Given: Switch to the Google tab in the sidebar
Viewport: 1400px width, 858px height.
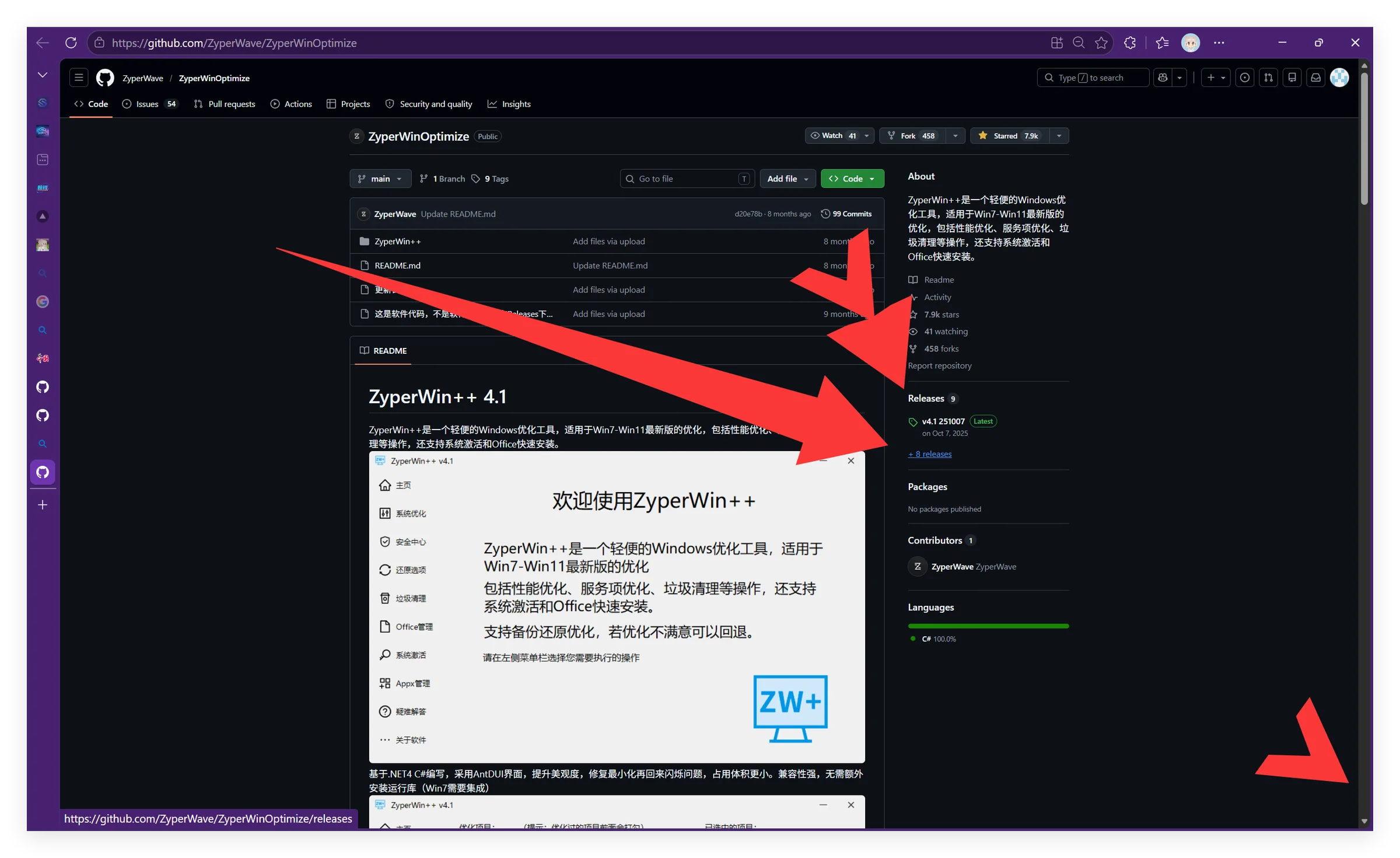Looking at the screenshot, I should pyautogui.click(x=43, y=301).
